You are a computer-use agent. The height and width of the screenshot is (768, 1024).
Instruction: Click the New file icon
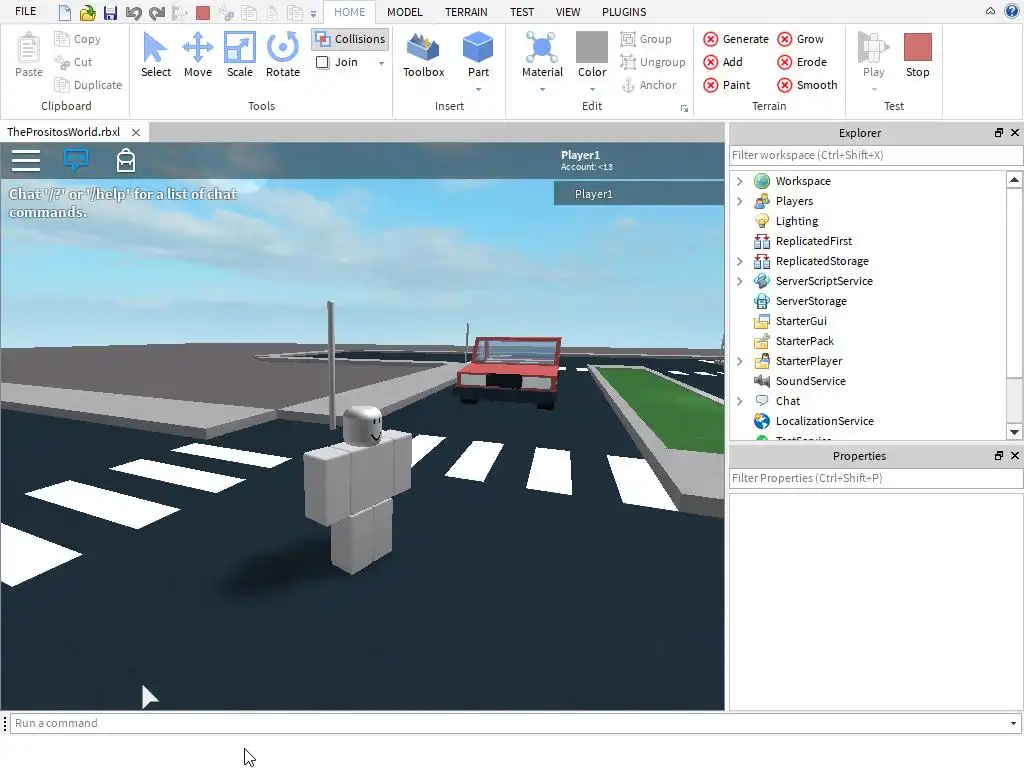point(65,12)
